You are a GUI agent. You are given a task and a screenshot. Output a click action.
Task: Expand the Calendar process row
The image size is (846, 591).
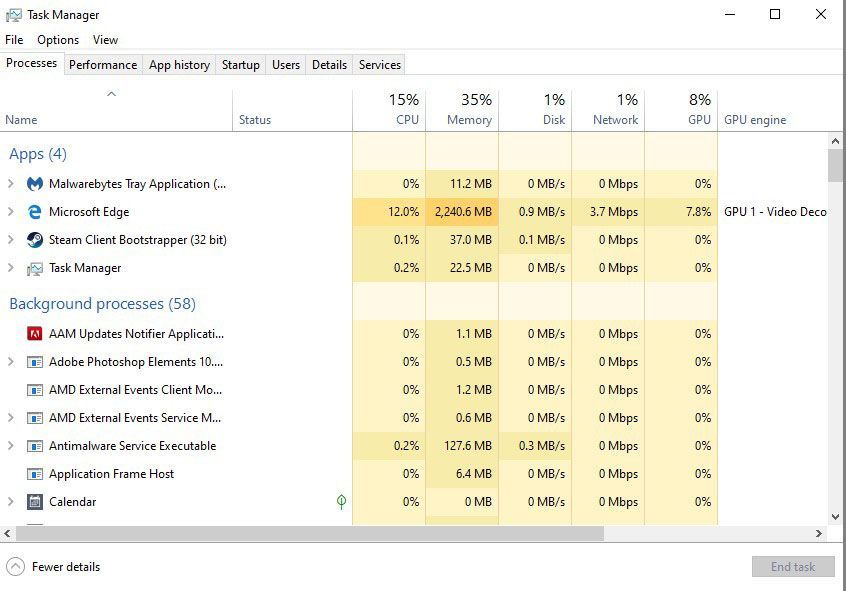(10, 502)
